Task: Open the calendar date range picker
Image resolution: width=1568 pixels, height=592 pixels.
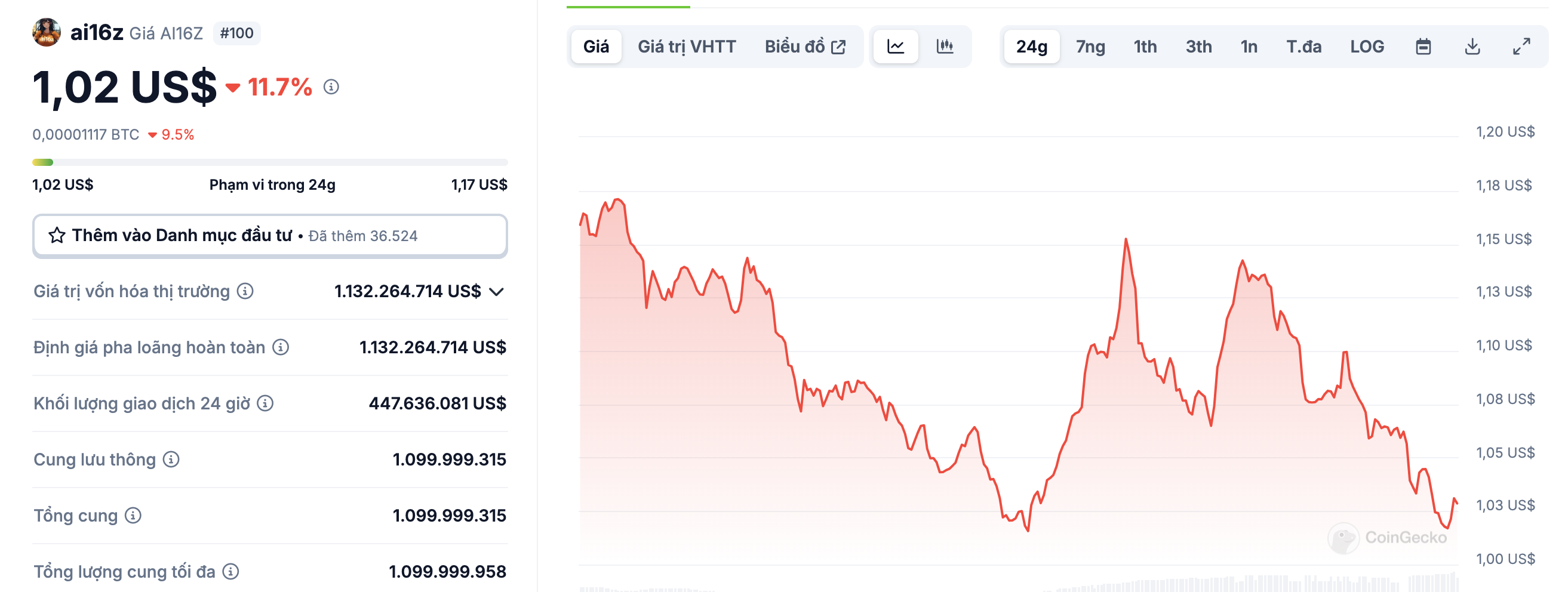Action: 1423,46
